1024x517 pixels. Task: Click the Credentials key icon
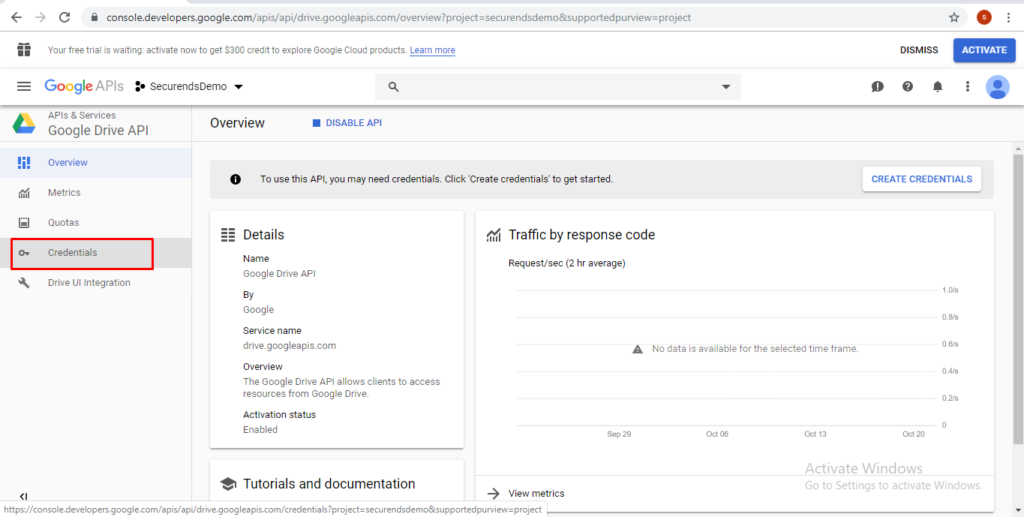coord(24,253)
